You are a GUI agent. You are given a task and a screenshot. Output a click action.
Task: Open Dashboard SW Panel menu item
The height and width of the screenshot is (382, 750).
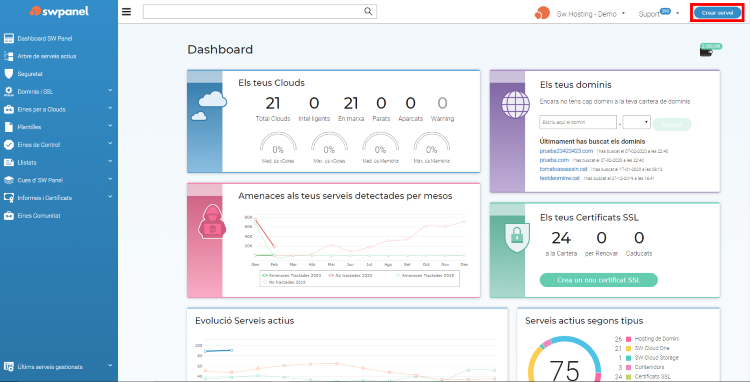(x=45, y=38)
